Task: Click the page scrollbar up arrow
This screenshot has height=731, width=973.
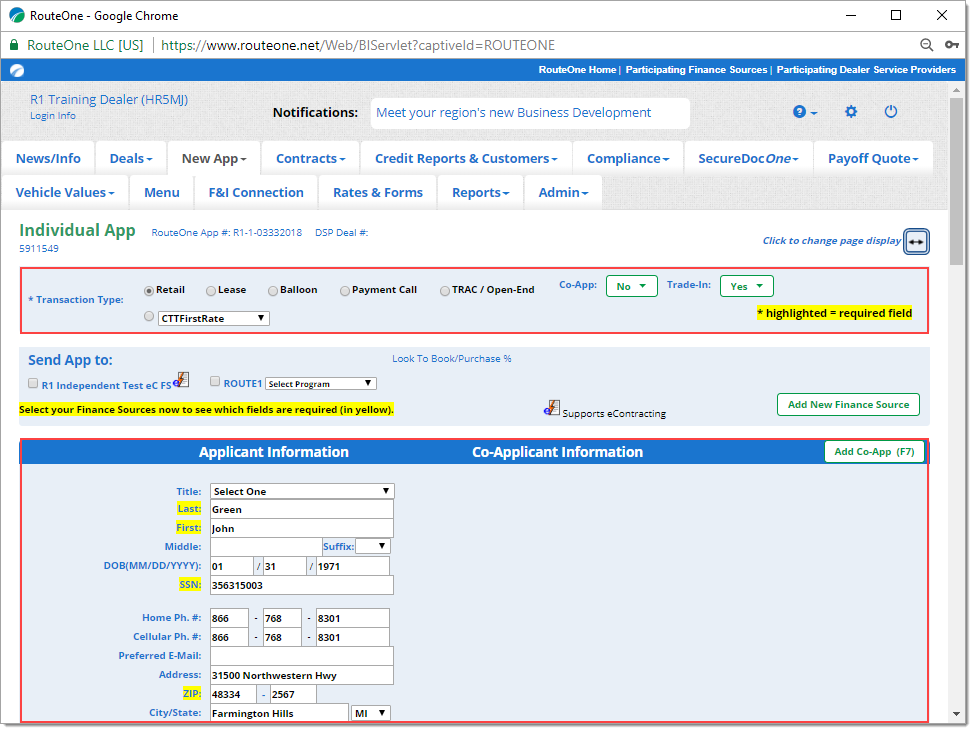Action: [x=956, y=90]
